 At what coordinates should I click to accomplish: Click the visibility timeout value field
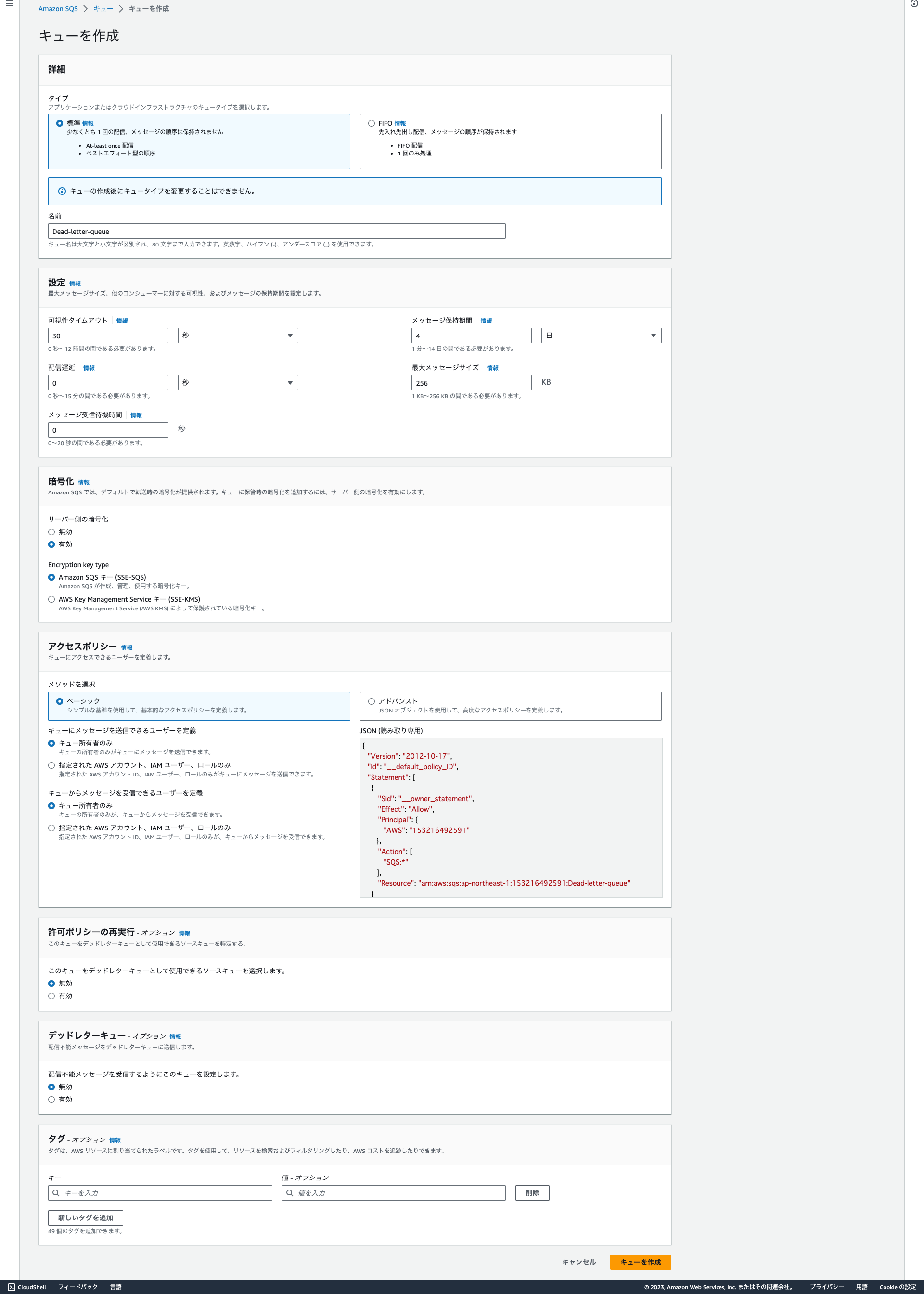point(108,336)
